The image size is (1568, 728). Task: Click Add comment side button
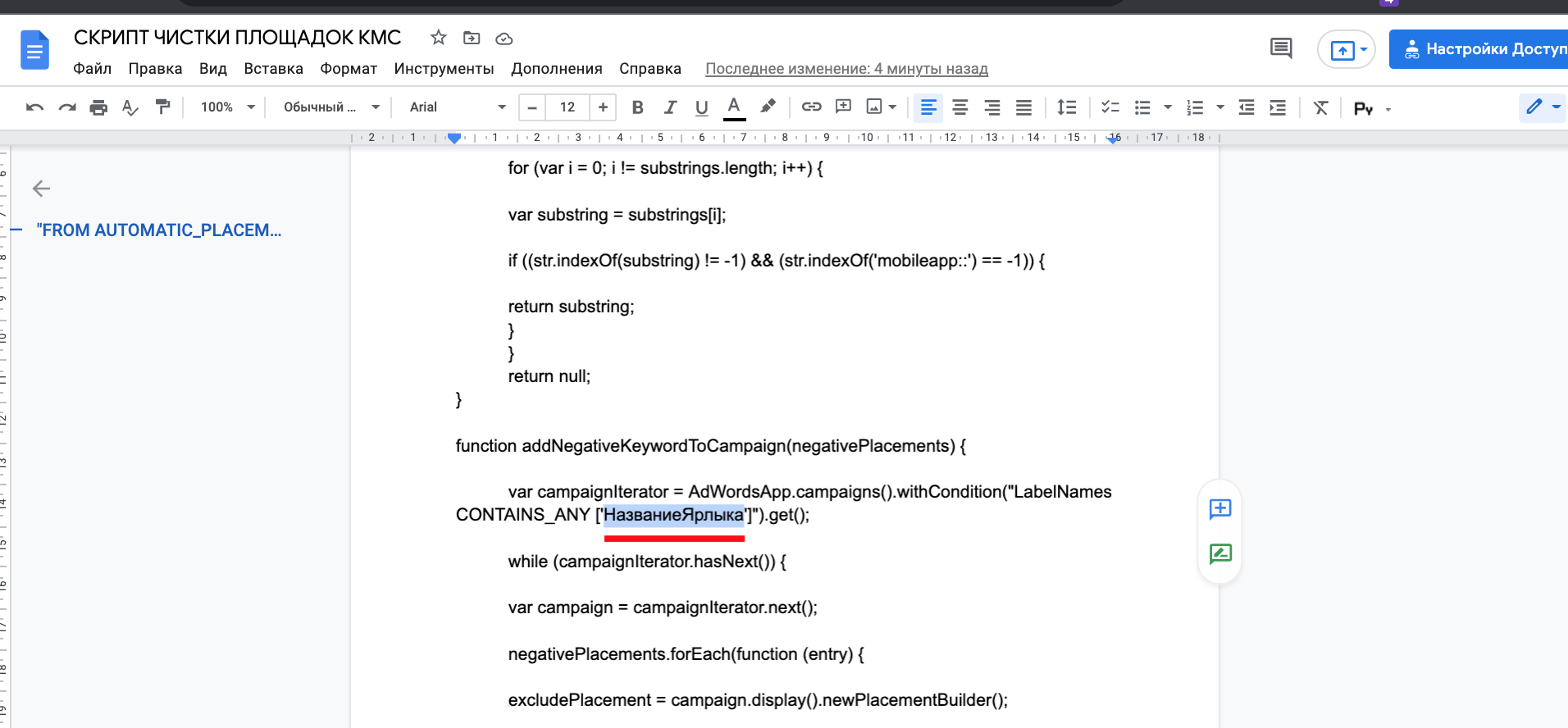click(x=1219, y=509)
